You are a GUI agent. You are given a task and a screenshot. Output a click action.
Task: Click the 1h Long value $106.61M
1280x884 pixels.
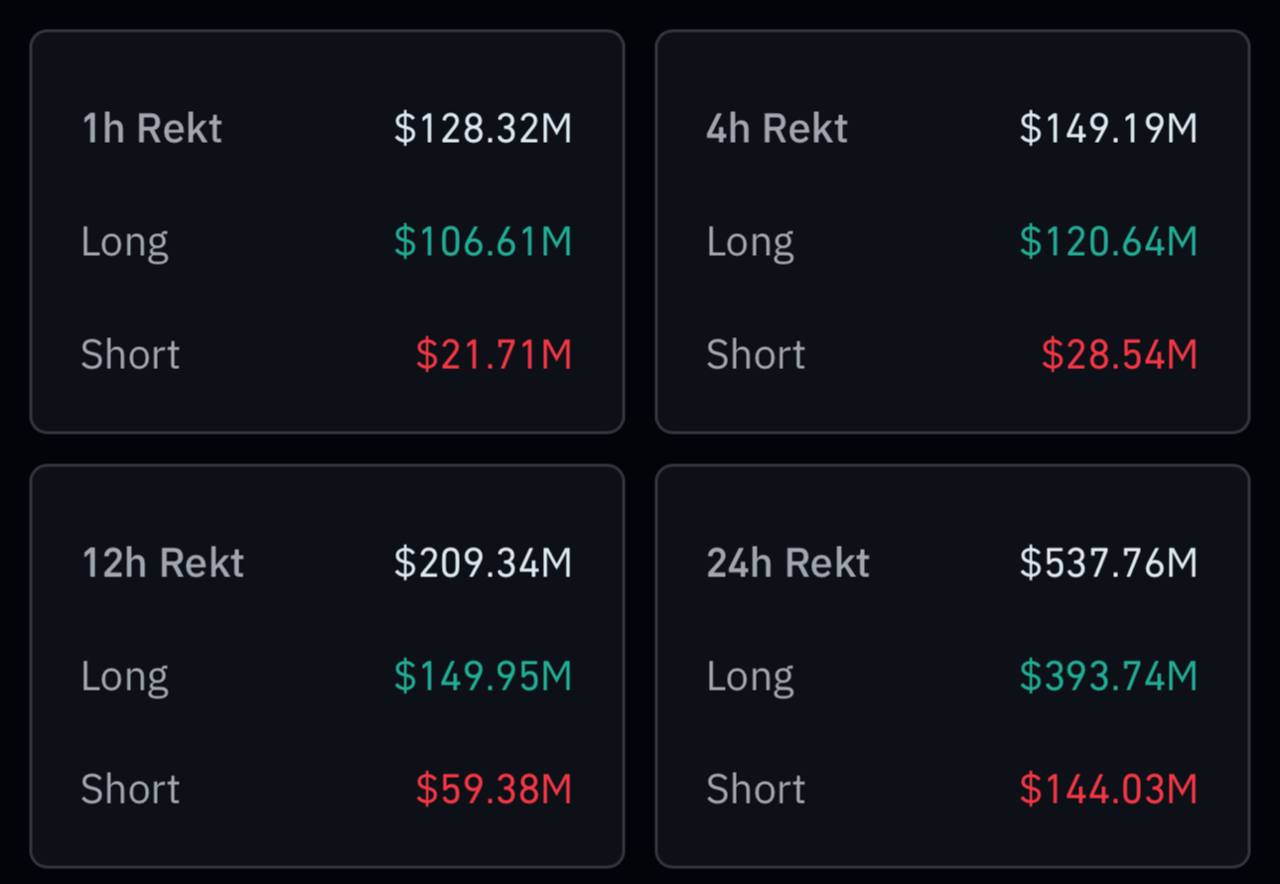click(x=483, y=242)
